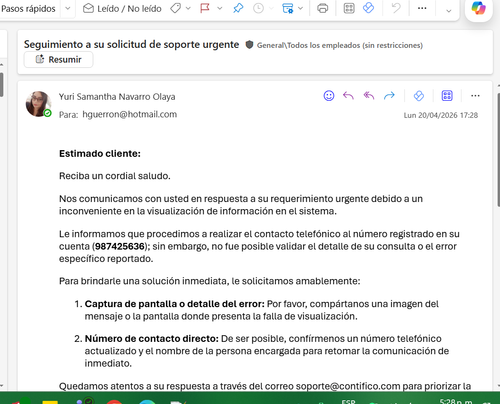500x404 pixels.
Task: Click the phone number 987425636
Action: click(x=120, y=246)
